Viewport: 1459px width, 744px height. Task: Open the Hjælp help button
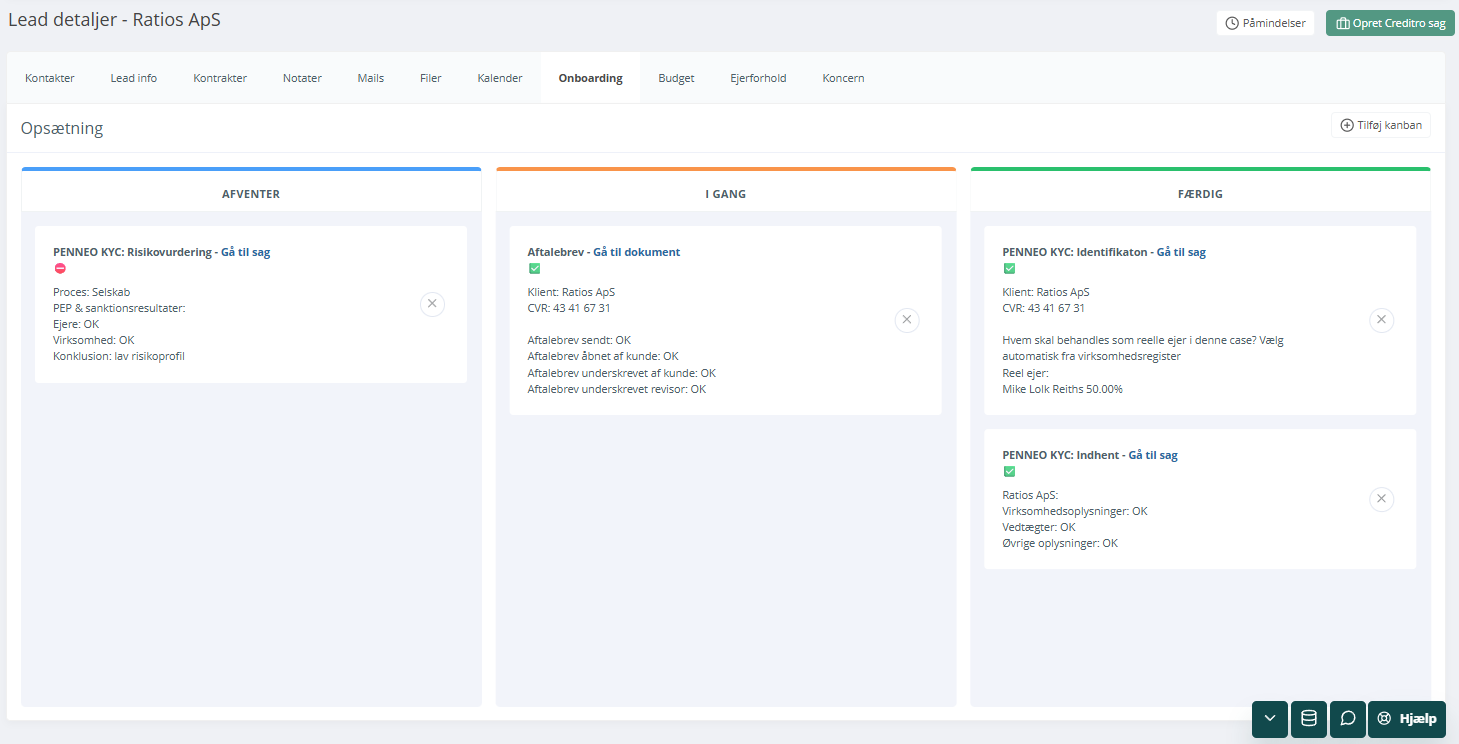[x=1406, y=719]
